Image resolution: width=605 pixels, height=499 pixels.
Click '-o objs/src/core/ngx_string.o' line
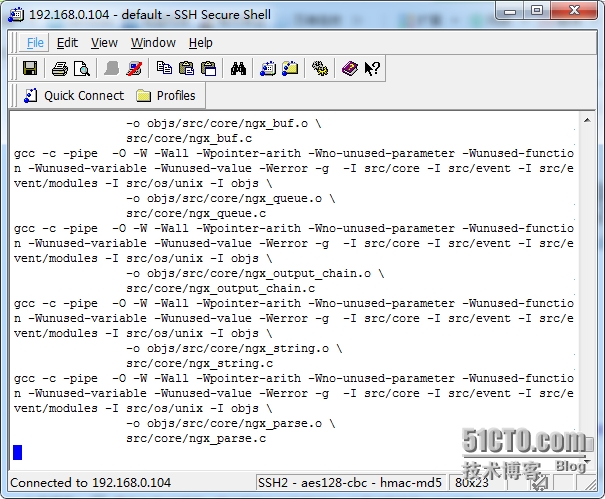[x=234, y=348]
